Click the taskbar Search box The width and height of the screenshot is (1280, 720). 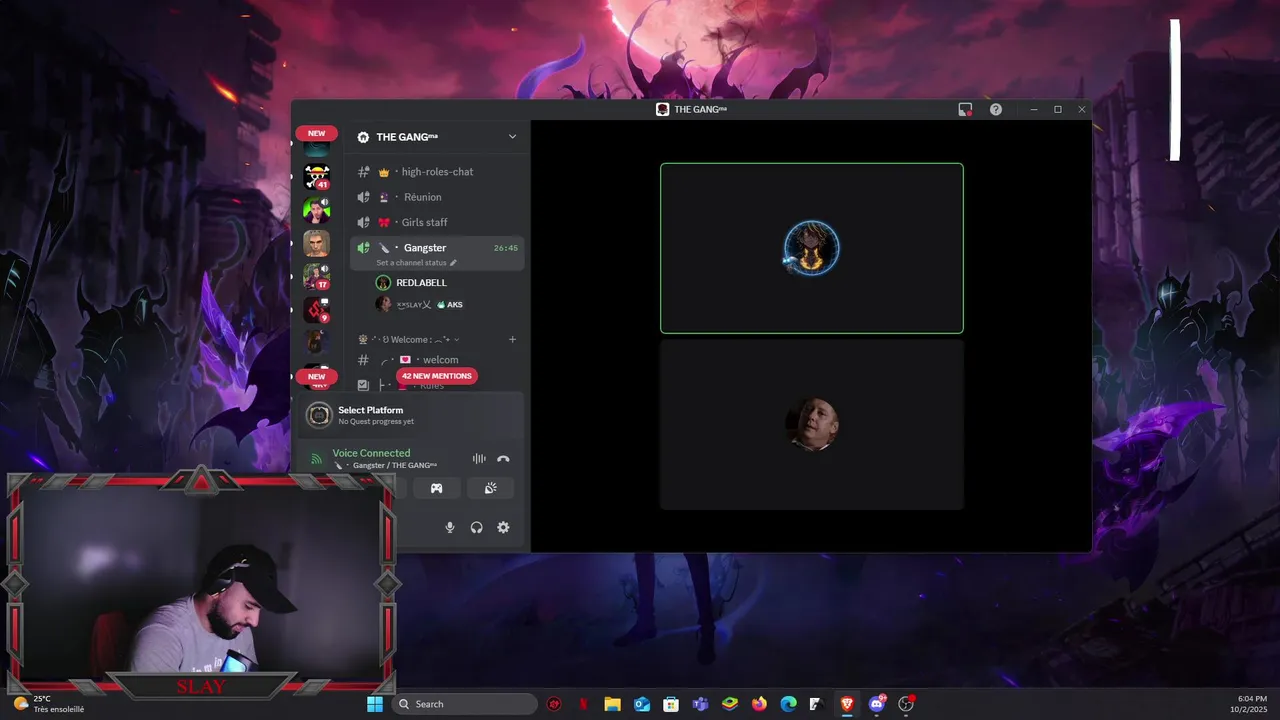click(464, 704)
